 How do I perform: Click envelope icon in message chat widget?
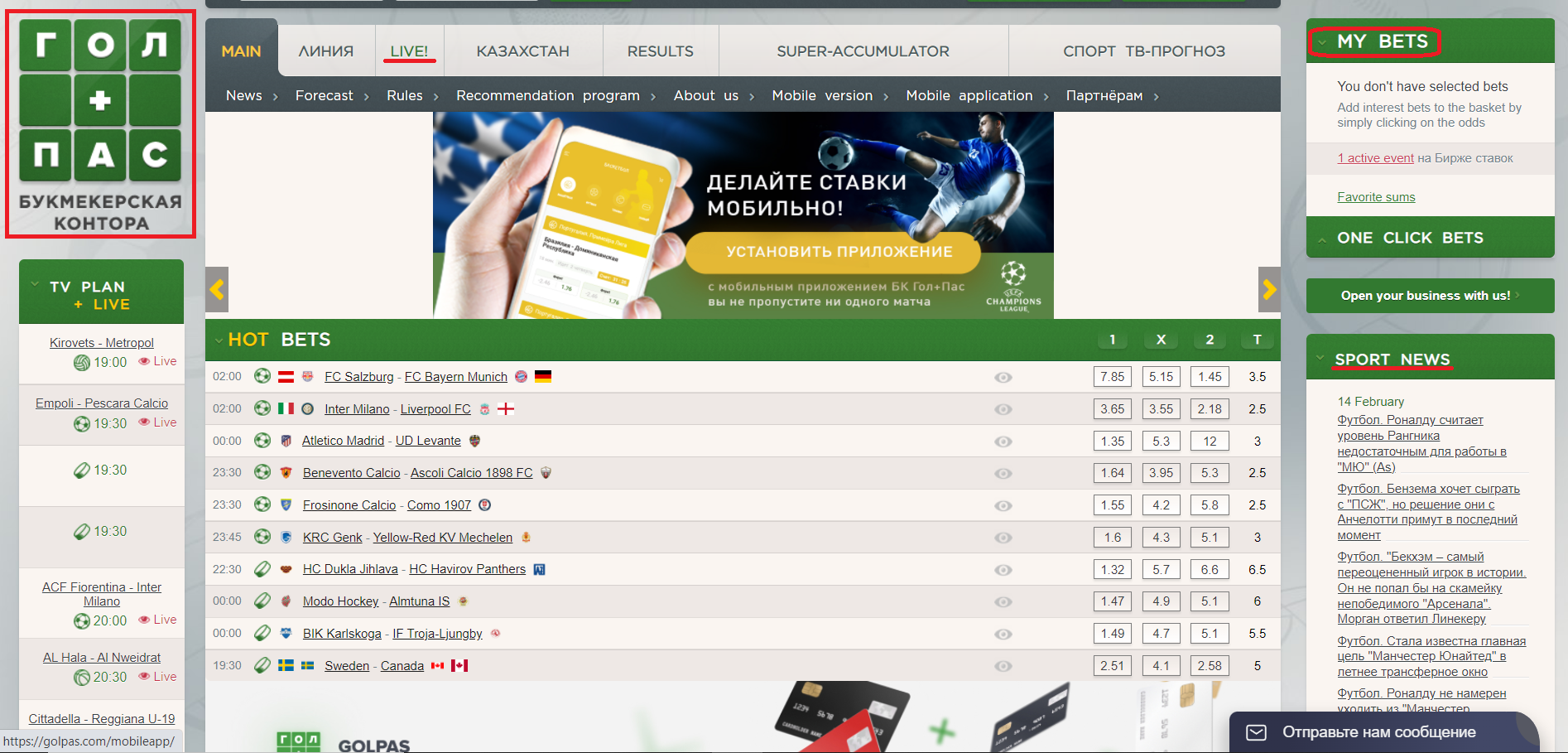point(1257,732)
